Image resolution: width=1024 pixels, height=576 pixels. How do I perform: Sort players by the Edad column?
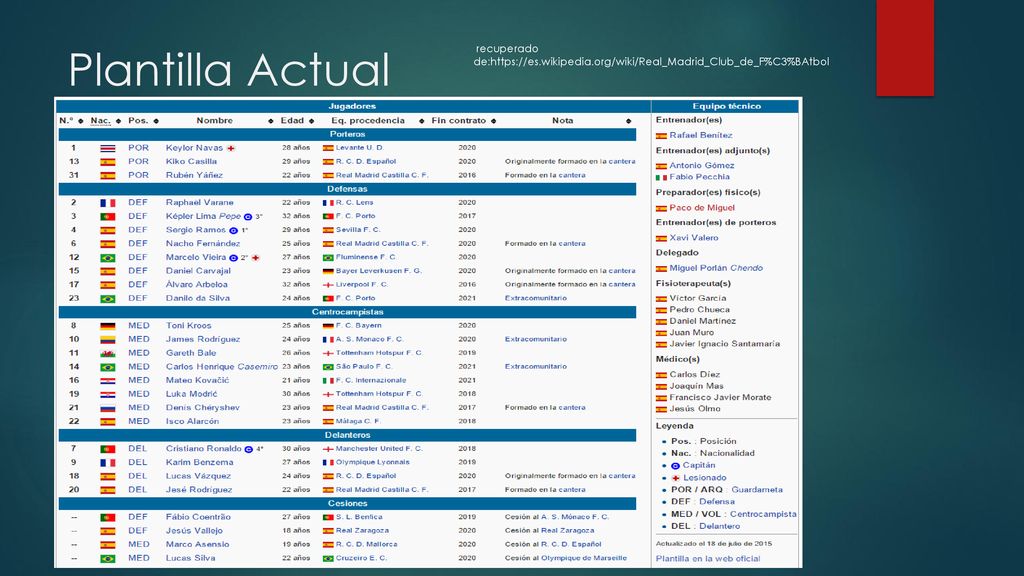312,121
